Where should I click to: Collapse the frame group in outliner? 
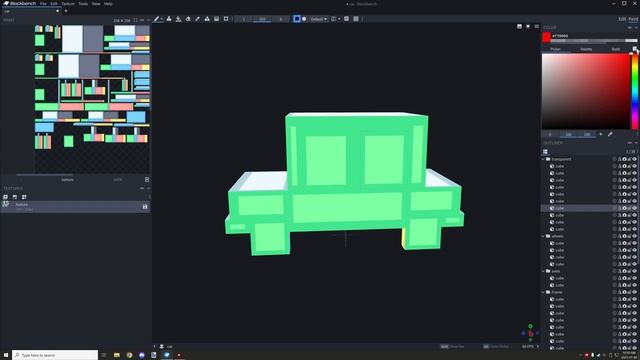[x=544, y=292]
